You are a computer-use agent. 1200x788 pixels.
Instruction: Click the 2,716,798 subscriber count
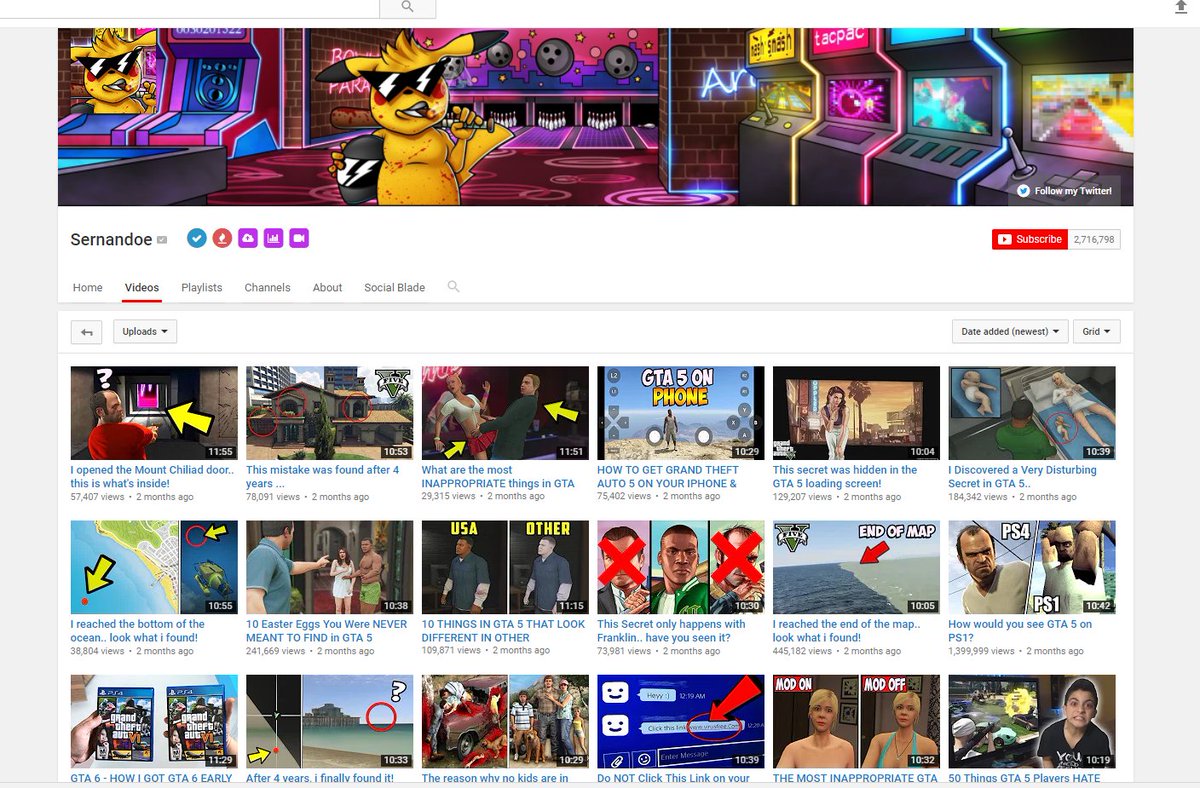(x=1095, y=239)
